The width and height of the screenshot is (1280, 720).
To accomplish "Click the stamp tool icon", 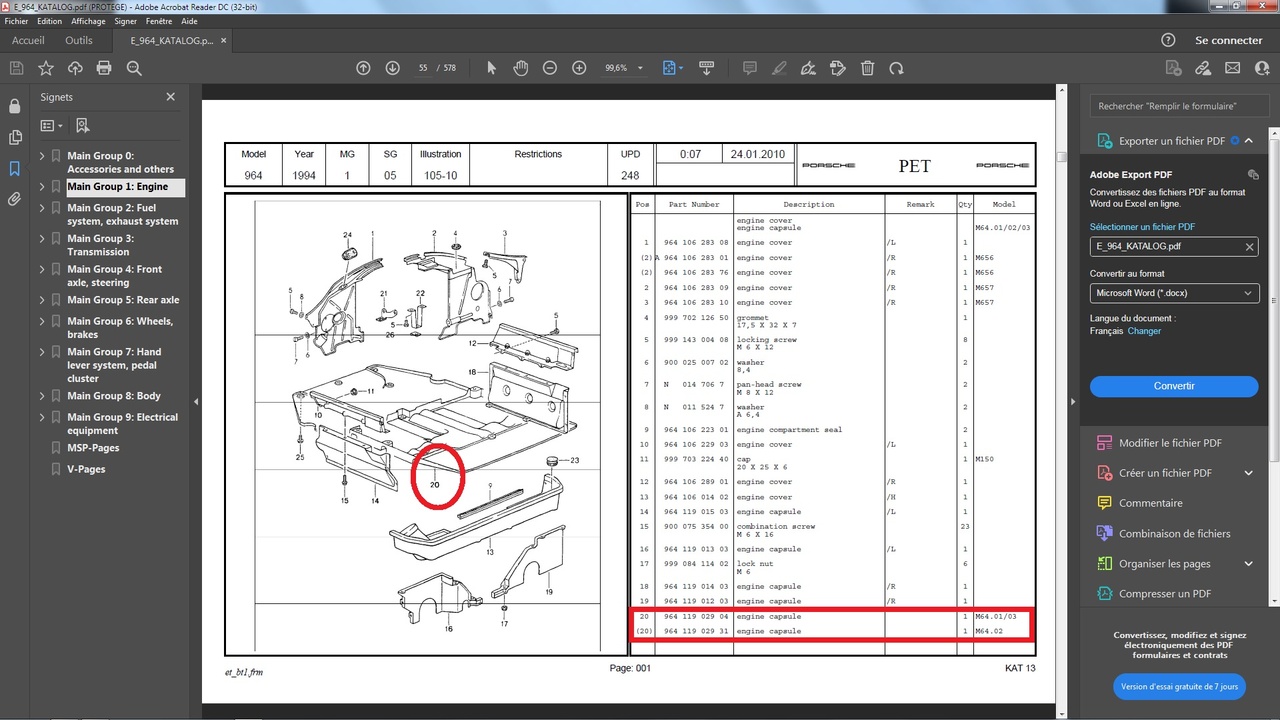I will 838,68.
